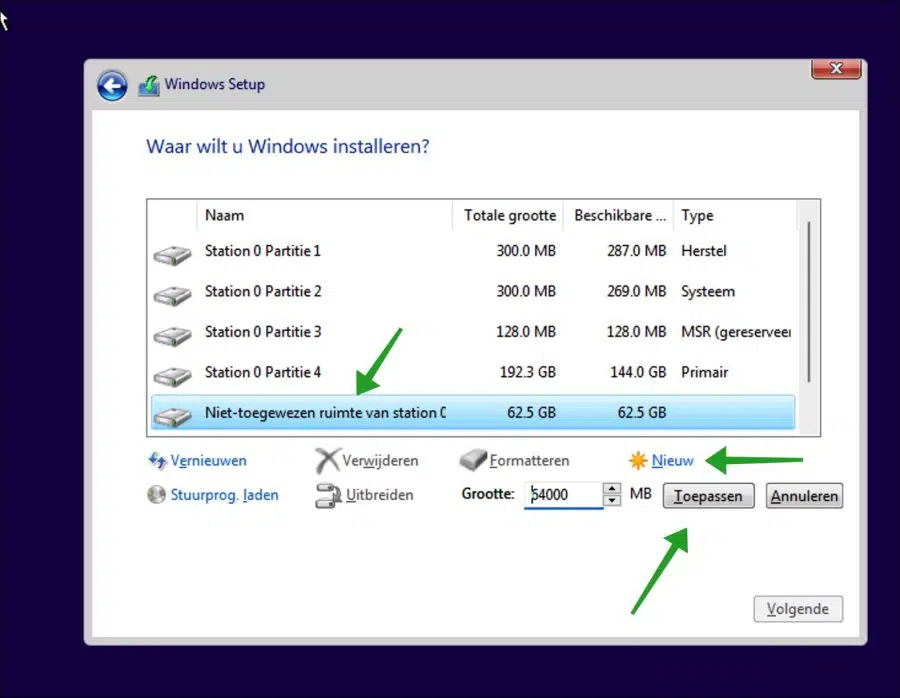The width and height of the screenshot is (900, 698).
Task: Click the 269.0 MB available cell
Action: click(637, 292)
